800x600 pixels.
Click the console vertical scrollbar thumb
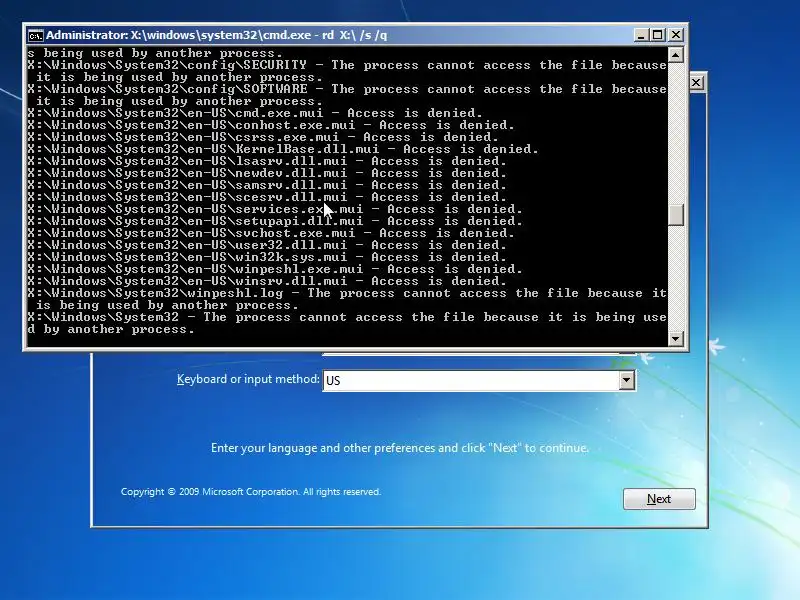676,215
